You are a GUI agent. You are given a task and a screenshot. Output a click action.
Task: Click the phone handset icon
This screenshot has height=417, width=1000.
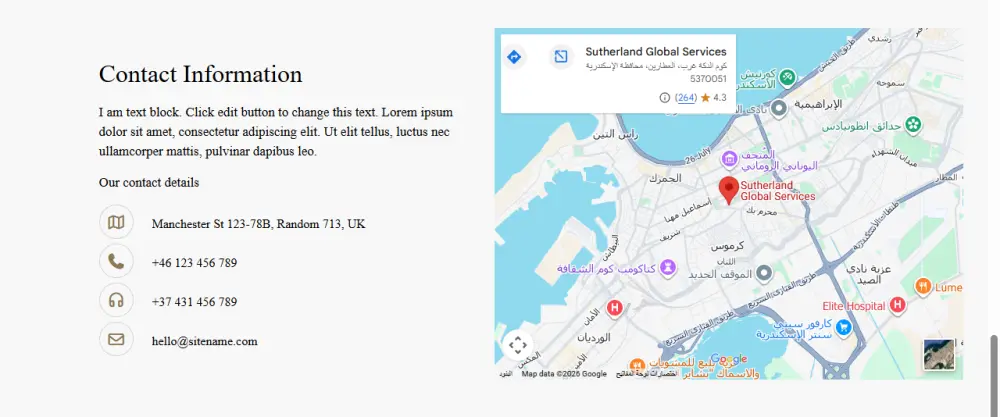[116, 261]
